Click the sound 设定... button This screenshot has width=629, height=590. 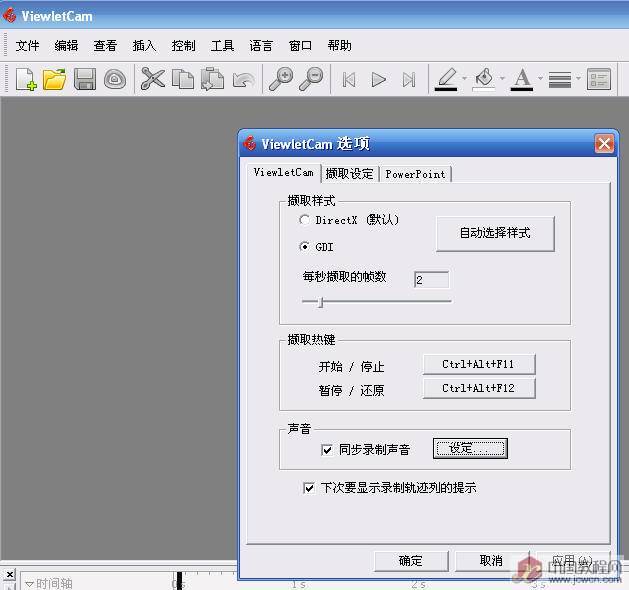point(470,448)
